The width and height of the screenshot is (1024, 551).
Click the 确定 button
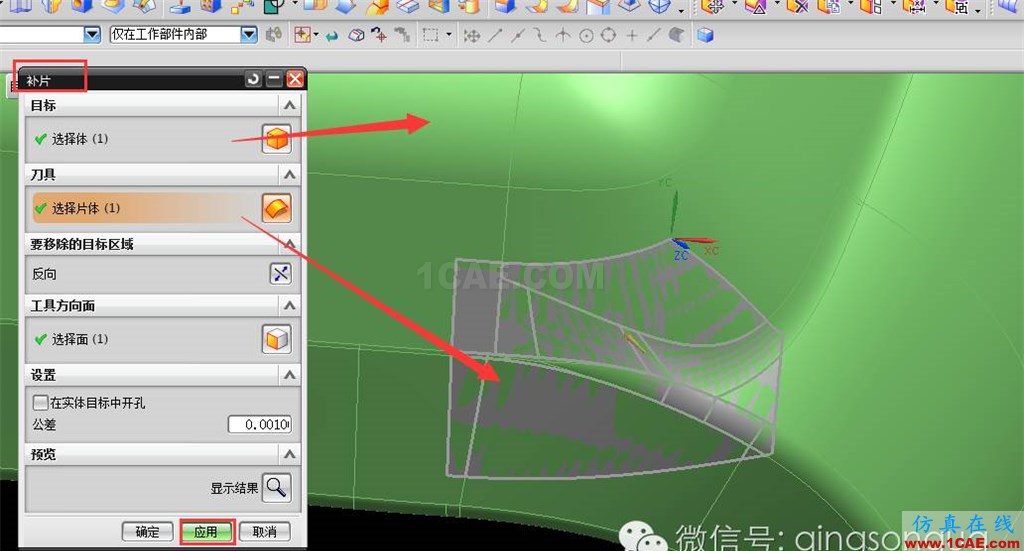(148, 531)
